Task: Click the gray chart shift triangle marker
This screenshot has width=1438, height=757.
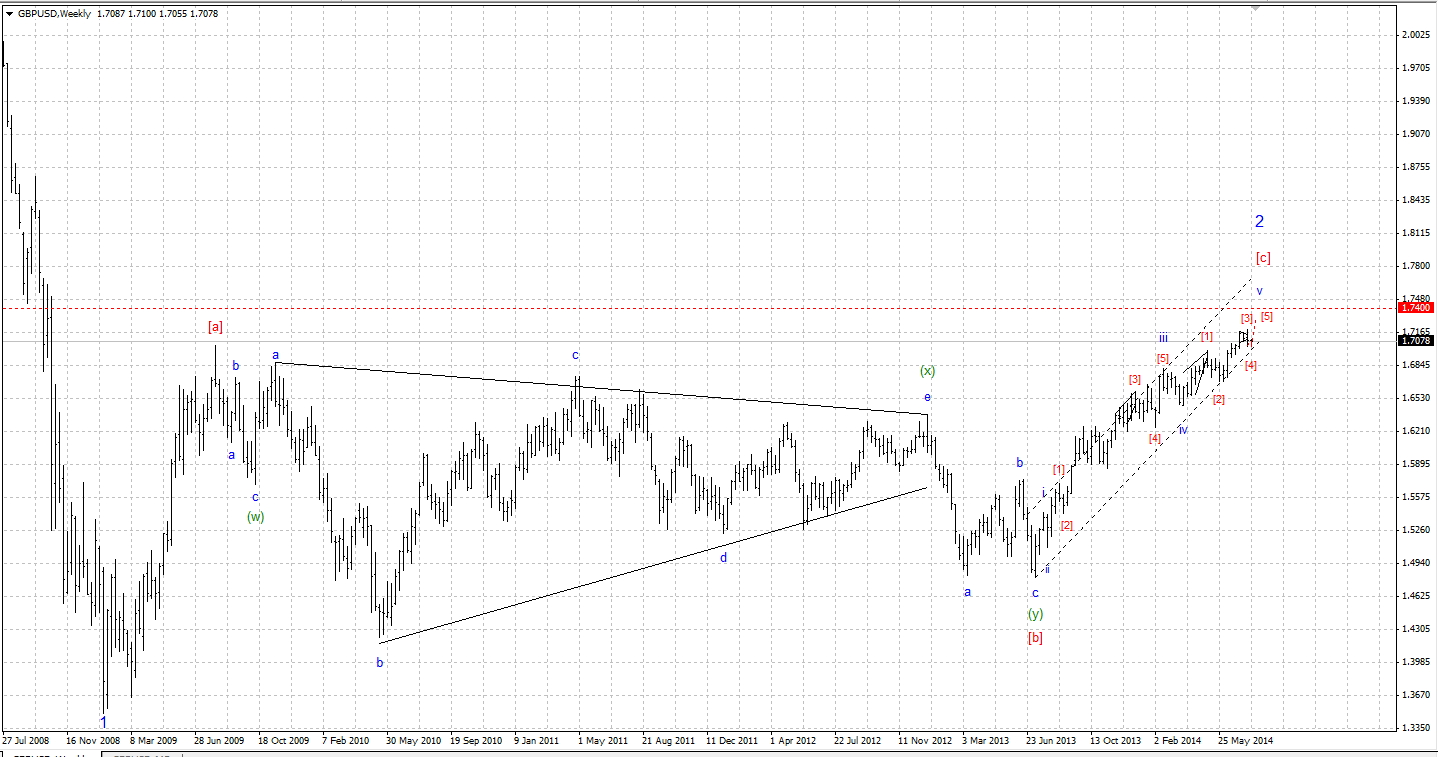Action: [x=1256, y=8]
